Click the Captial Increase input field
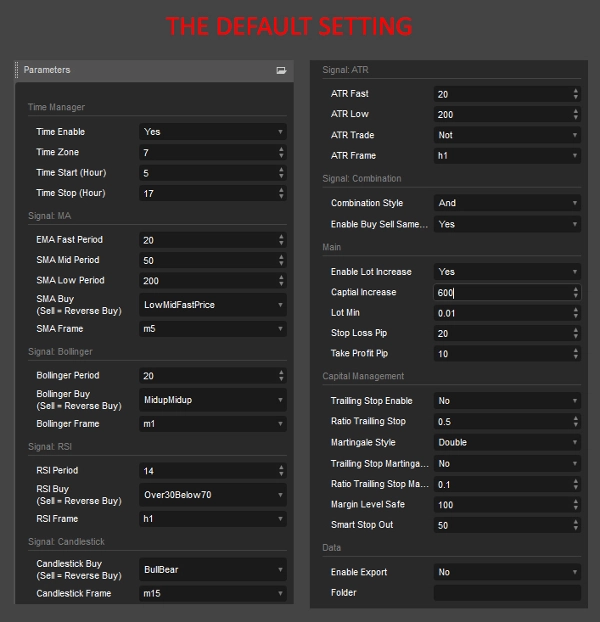This screenshot has width=600, height=622. [x=500, y=293]
